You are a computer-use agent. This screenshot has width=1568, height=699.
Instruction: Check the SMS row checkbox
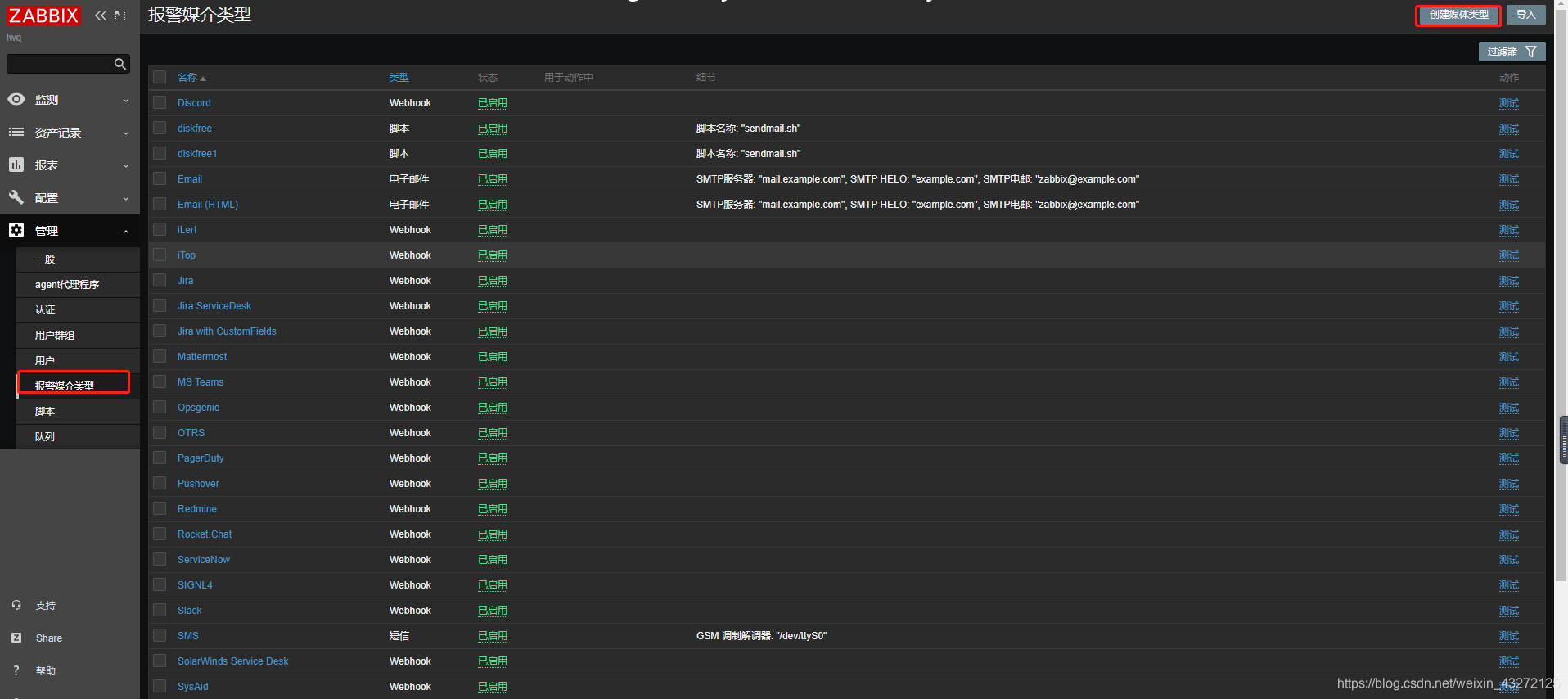[160, 635]
